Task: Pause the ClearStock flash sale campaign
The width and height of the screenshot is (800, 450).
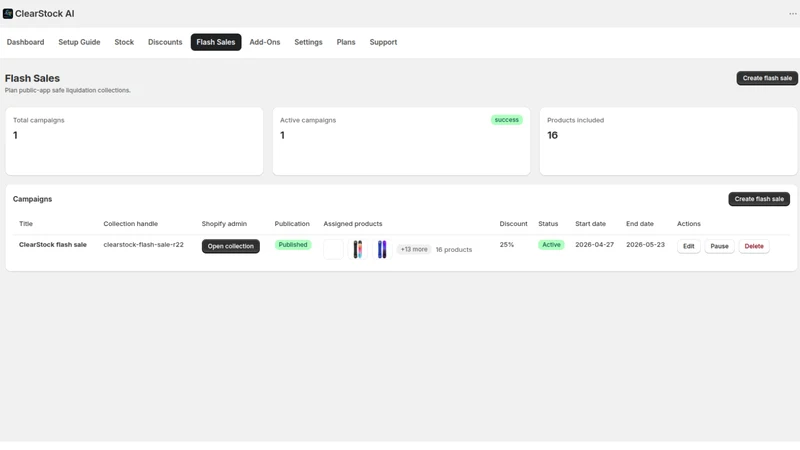Action: click(x=719, y=246)
